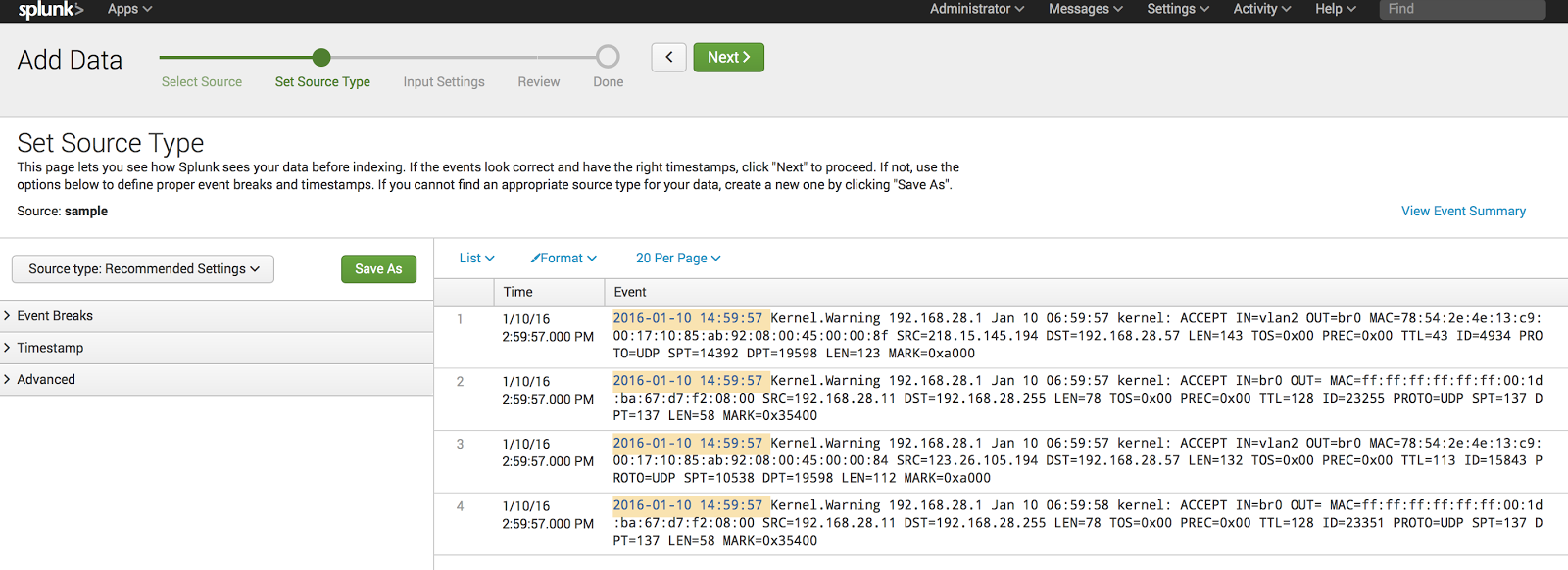Screen dimensions: 1568x570
Task: Click the Set Source Type progress dot
Action: point(321,58)
